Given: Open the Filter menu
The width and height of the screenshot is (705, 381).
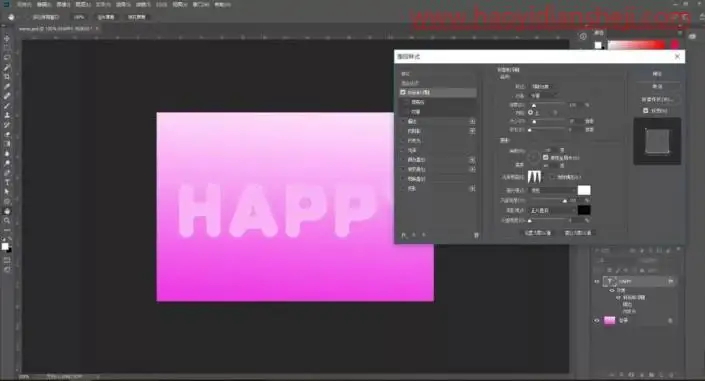Looking at the screenshot, I should coord(143,4).
